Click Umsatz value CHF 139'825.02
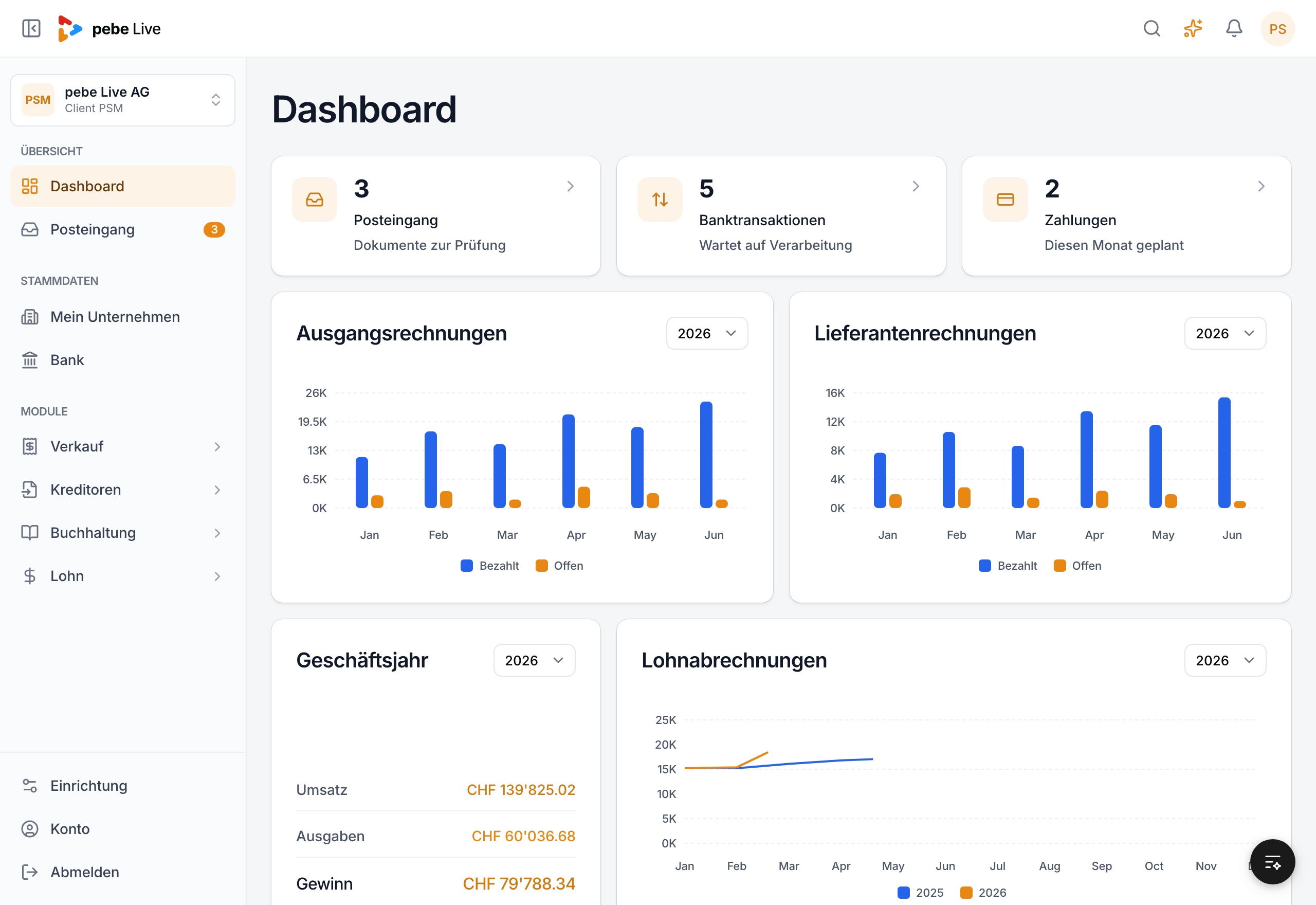1316x905 pixels. click(x=521, y=789)
